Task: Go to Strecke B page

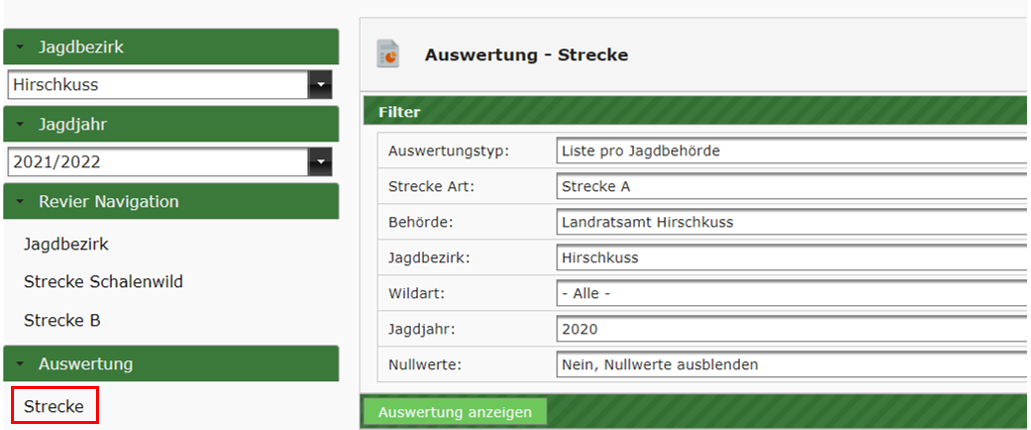Action: point(62,321)
